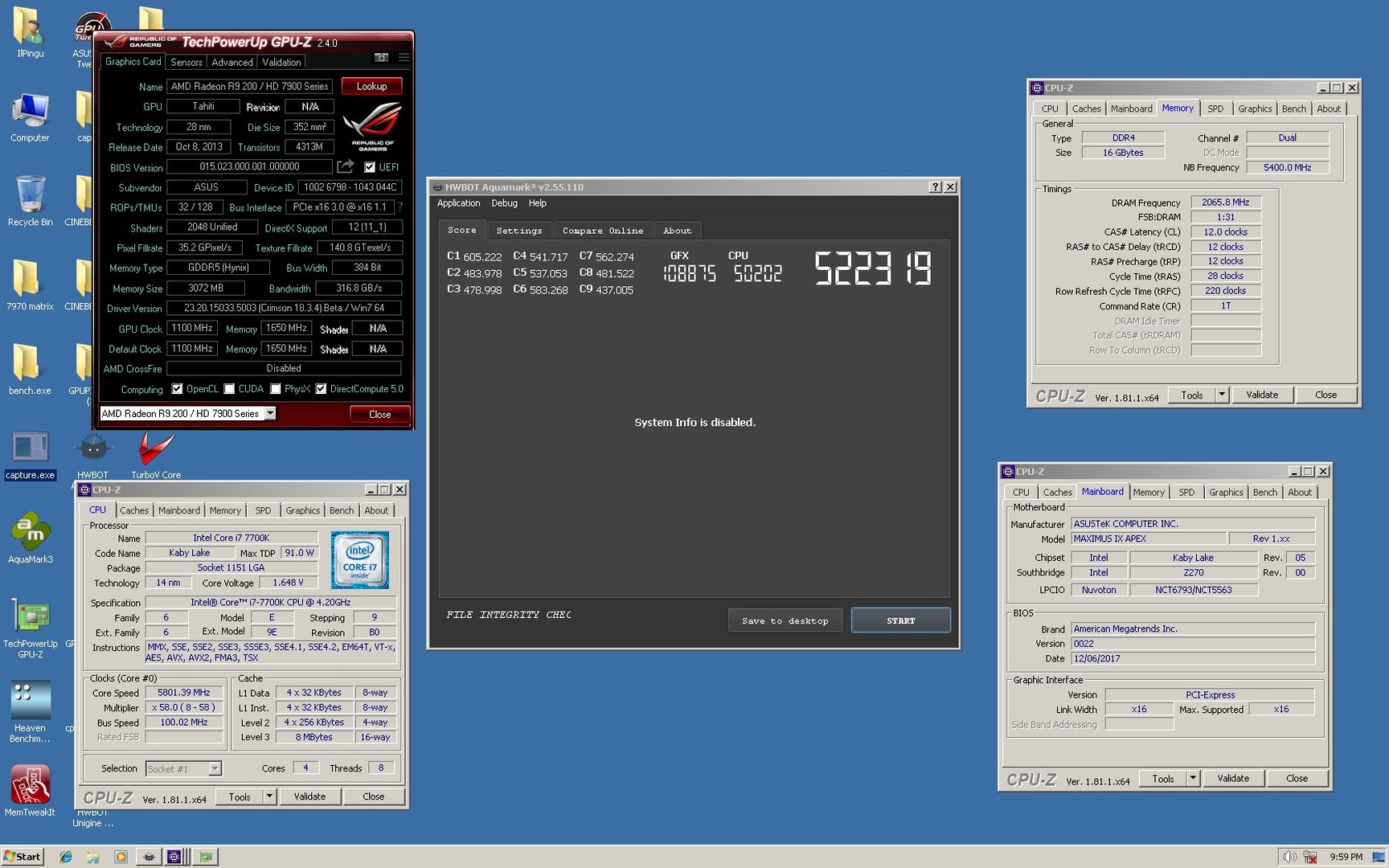This screenshot has width=1389, height=868.
Task: Select the capture.exe desktop icon
Action: 30,454
